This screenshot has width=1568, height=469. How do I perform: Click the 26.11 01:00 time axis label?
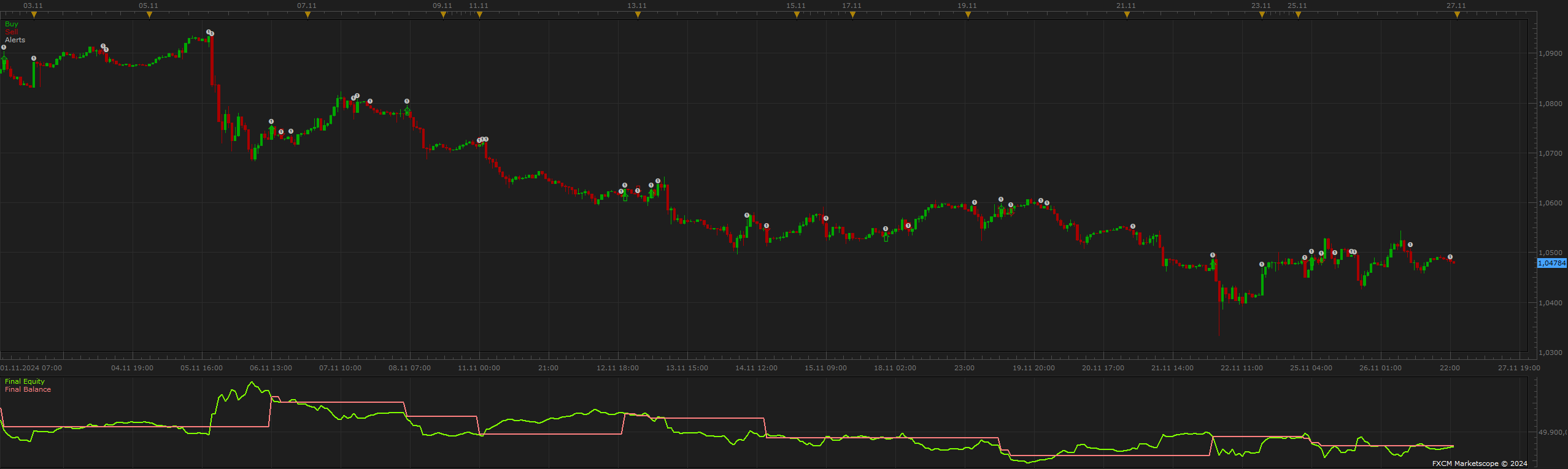[1380, 368]
